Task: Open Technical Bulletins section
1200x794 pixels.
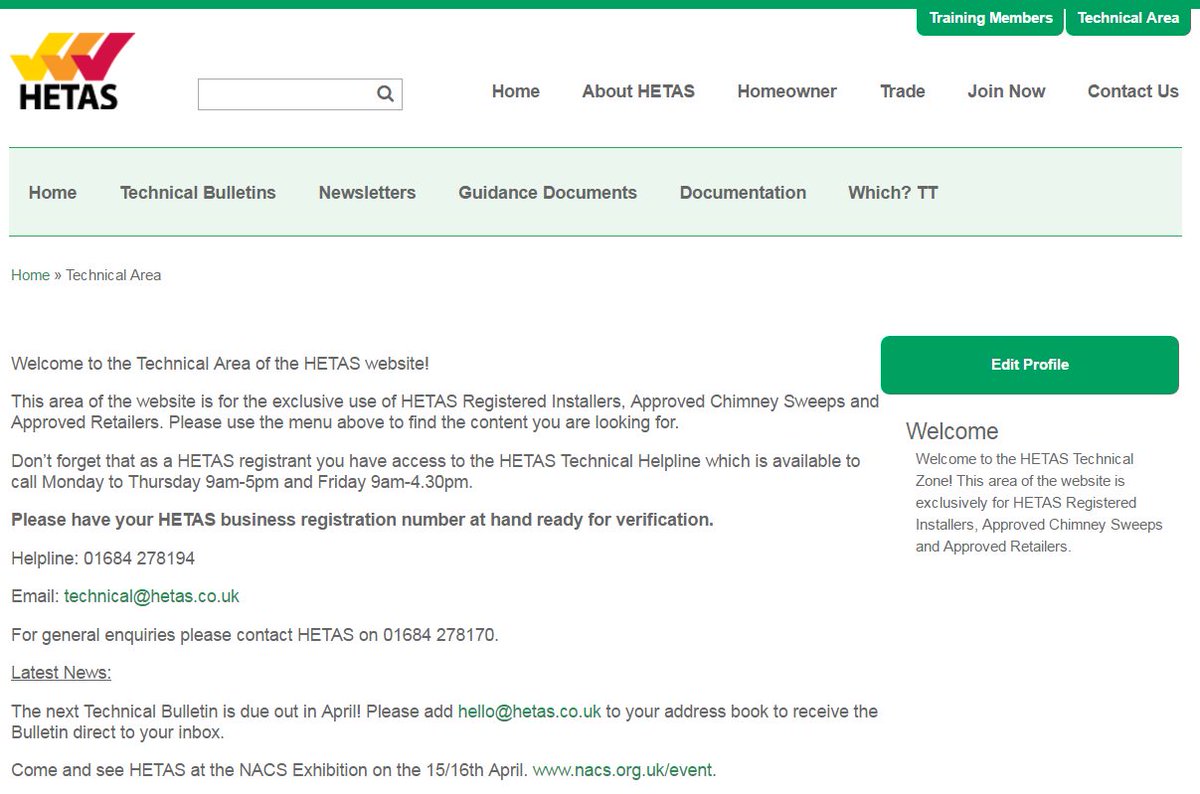Action: [198, 193]
